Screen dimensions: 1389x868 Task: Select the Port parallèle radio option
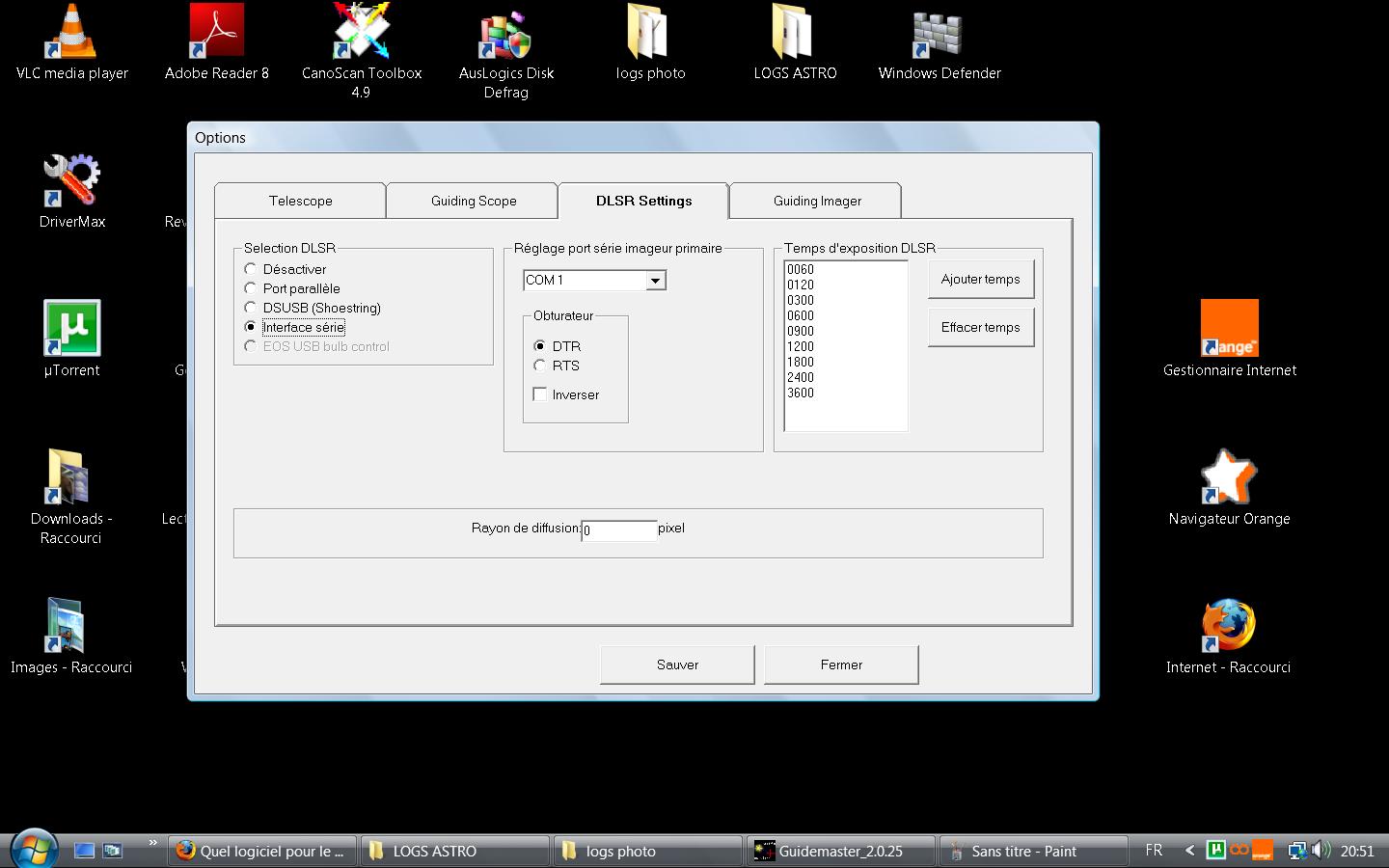coord(251,288)
